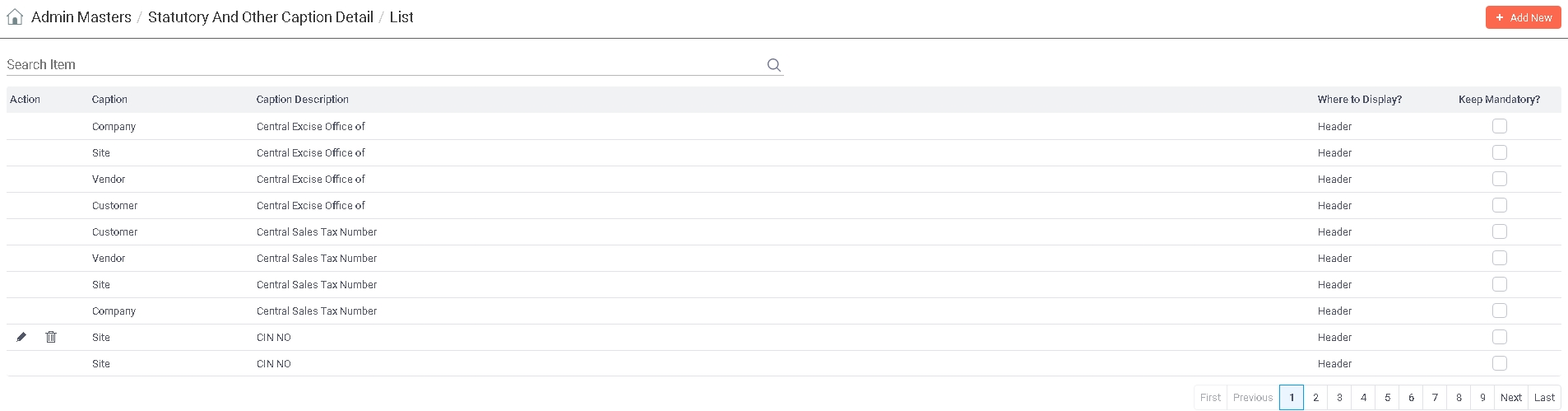Jump to page 9 in pagination
This screenshot has width=1568, height=411.
1482,397
